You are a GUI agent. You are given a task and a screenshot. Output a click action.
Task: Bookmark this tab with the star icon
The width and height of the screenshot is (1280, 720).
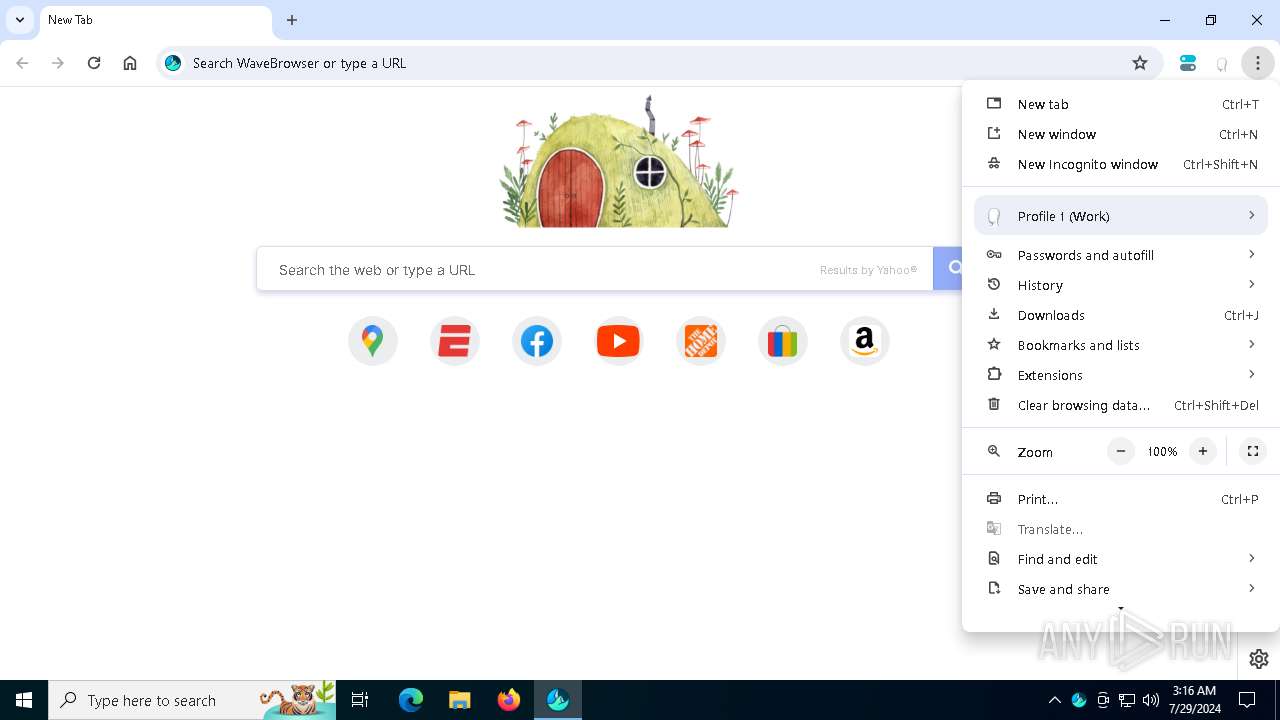tap(1140, 63)
